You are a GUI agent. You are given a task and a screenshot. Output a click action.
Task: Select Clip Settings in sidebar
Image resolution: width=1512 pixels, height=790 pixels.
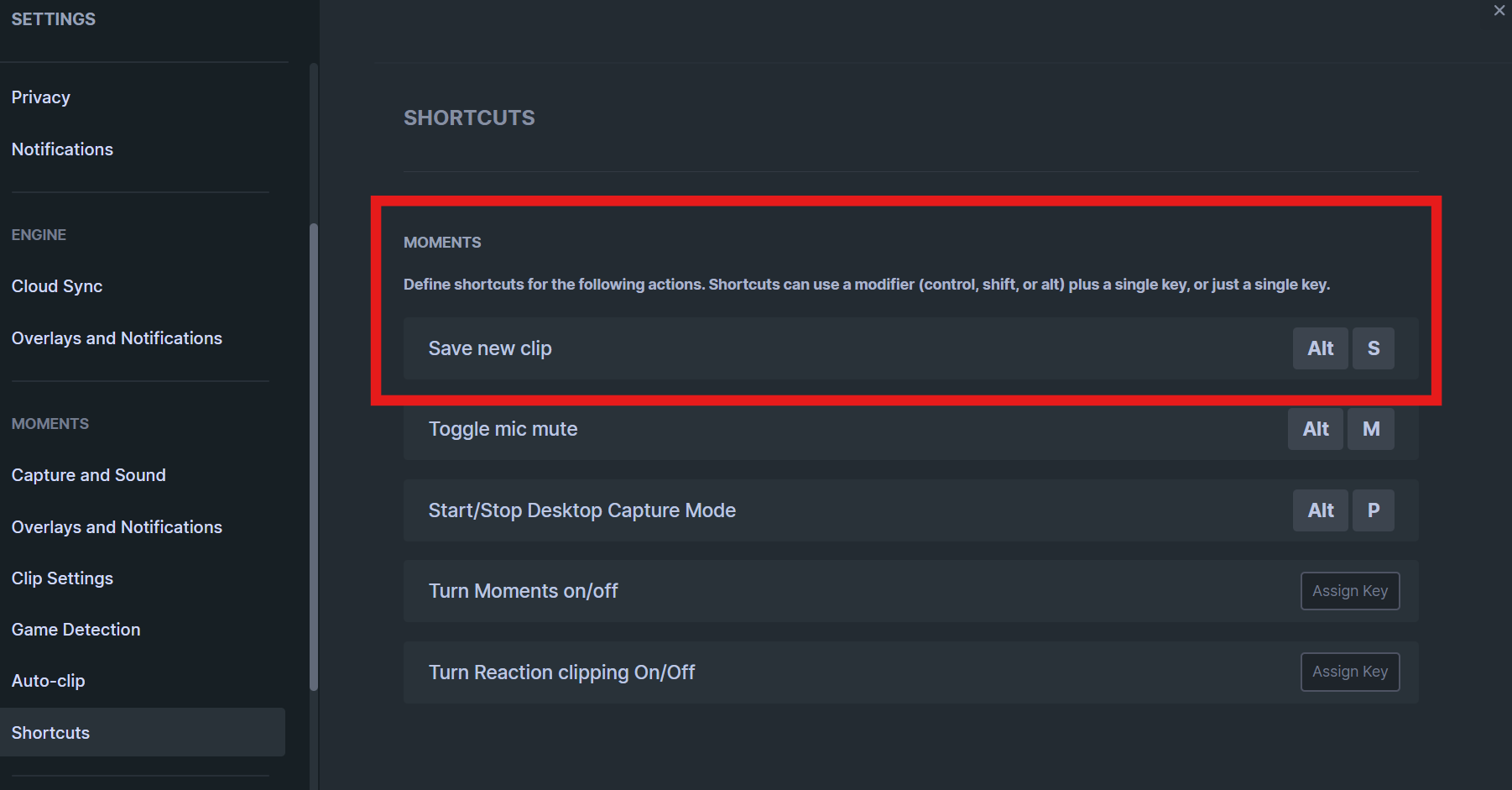62,578
